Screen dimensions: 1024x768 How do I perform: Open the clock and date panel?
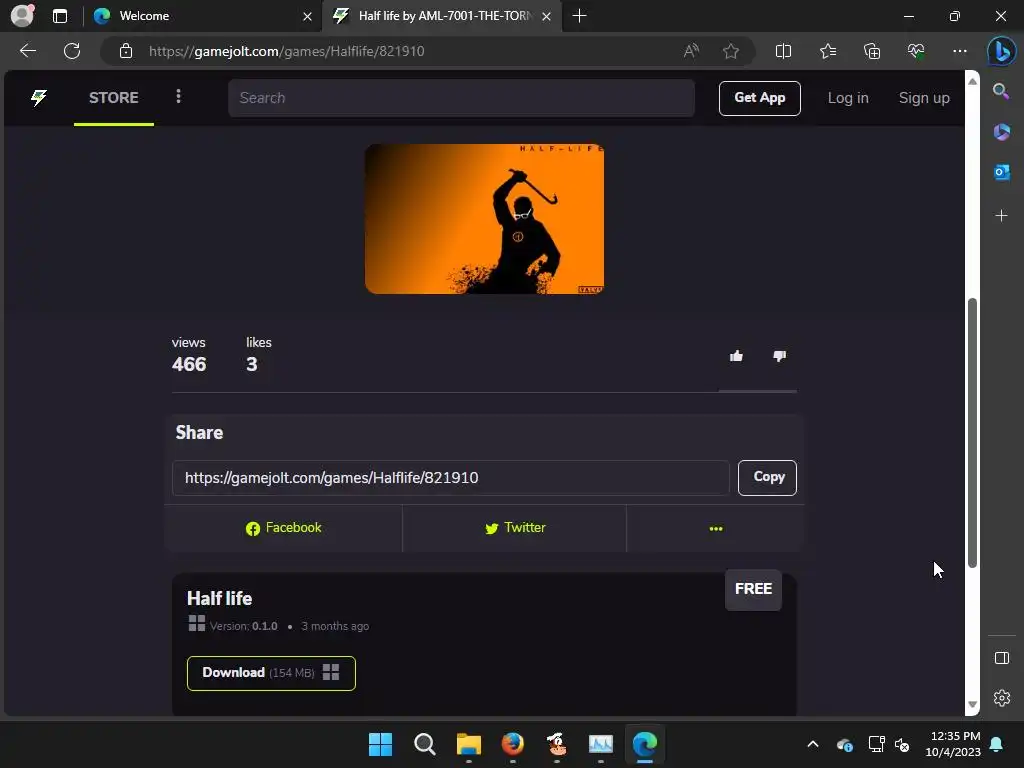(953, 744)
